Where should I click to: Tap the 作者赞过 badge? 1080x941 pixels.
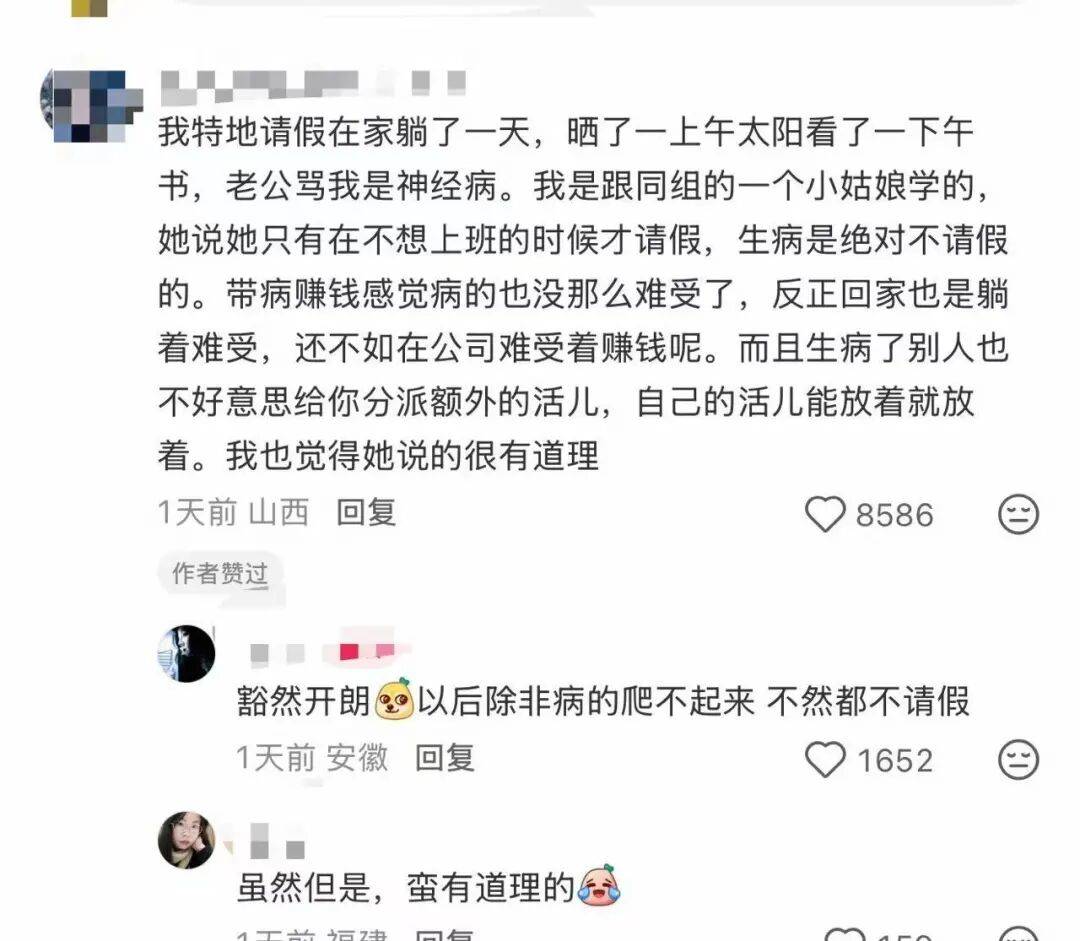coord(220,573)
